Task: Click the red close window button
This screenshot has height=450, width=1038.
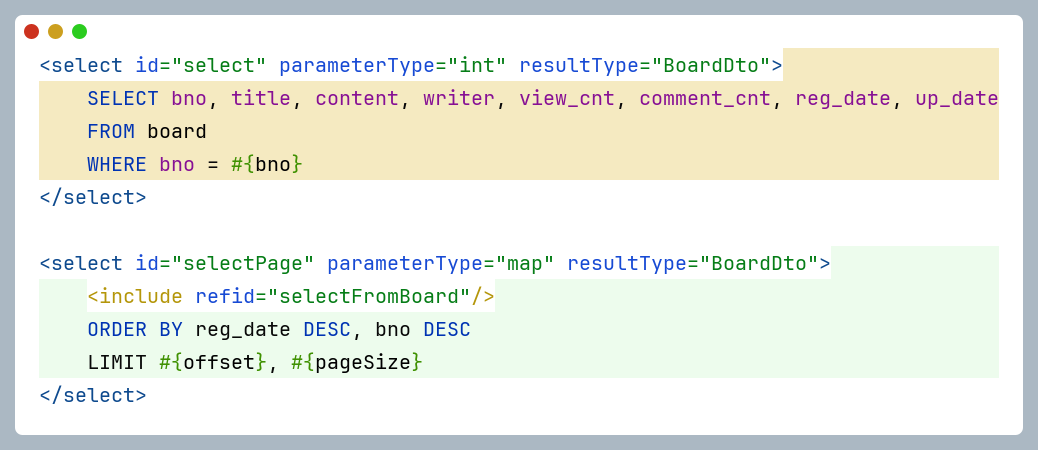Action: [31, 31]
